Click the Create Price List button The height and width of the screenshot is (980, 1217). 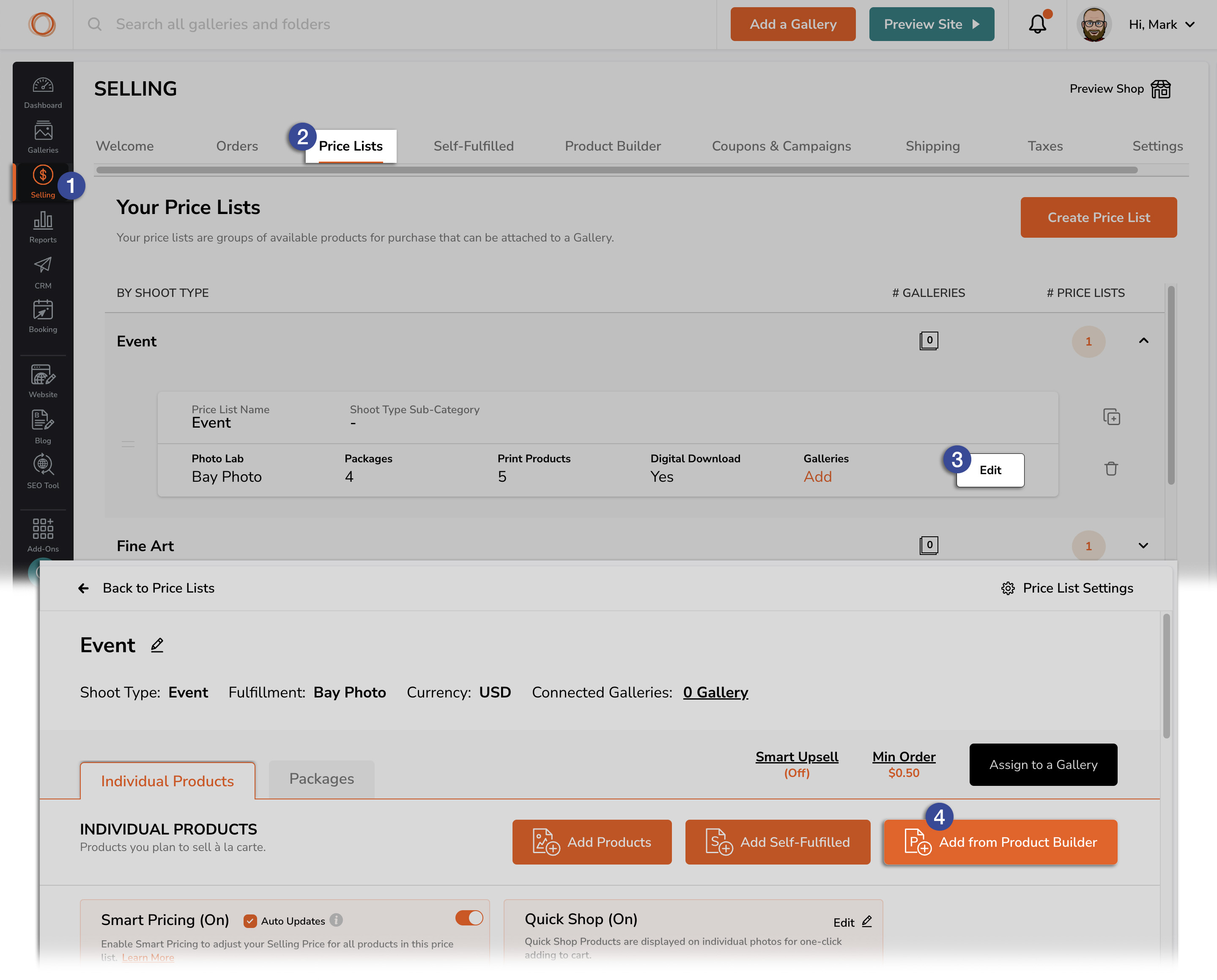(x=1099, y=217)
